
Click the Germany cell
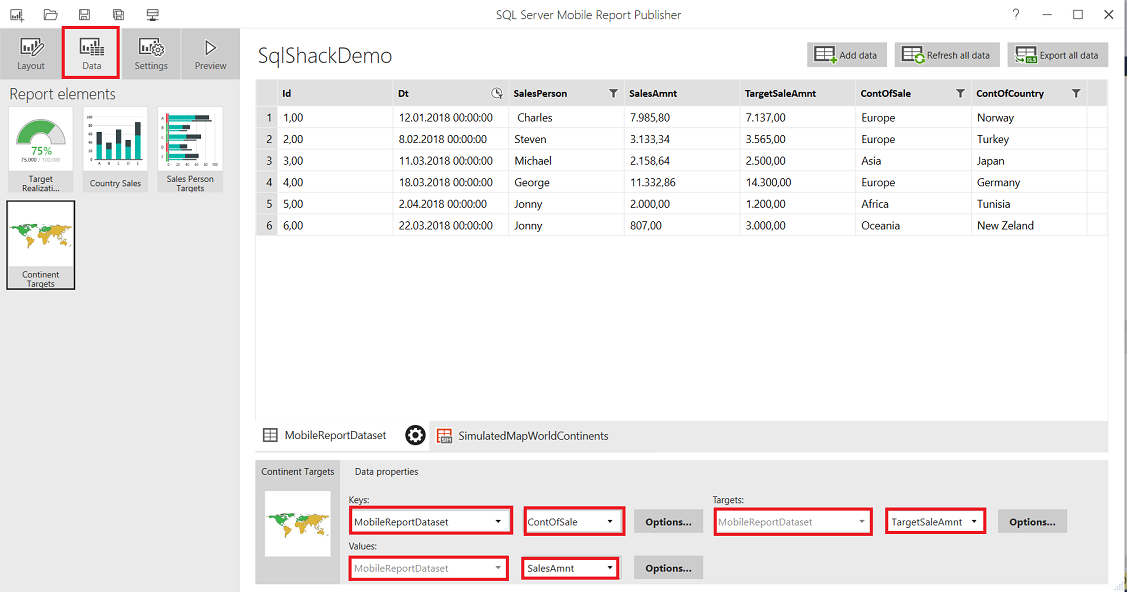(x=1029, y=182)
